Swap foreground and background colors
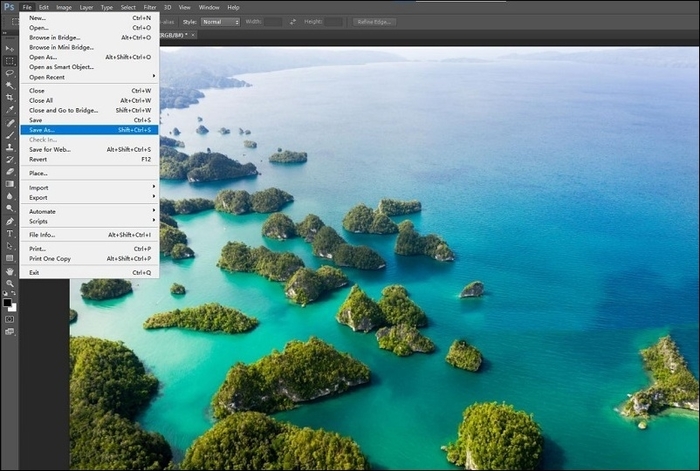Screen dimensions: 700x471 (14, 294)
